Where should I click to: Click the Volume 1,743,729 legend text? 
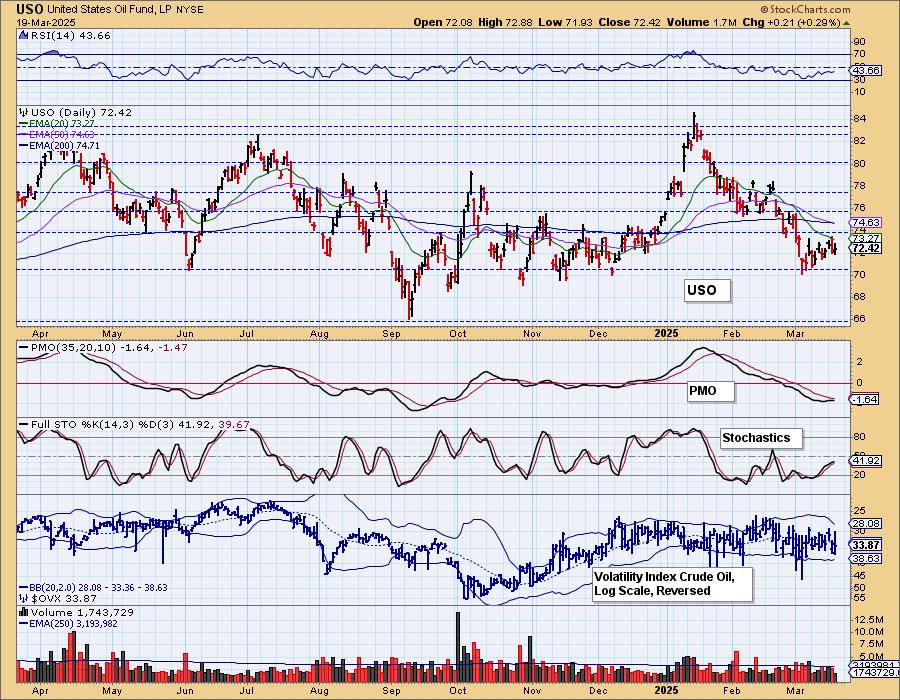click(82, 612)
